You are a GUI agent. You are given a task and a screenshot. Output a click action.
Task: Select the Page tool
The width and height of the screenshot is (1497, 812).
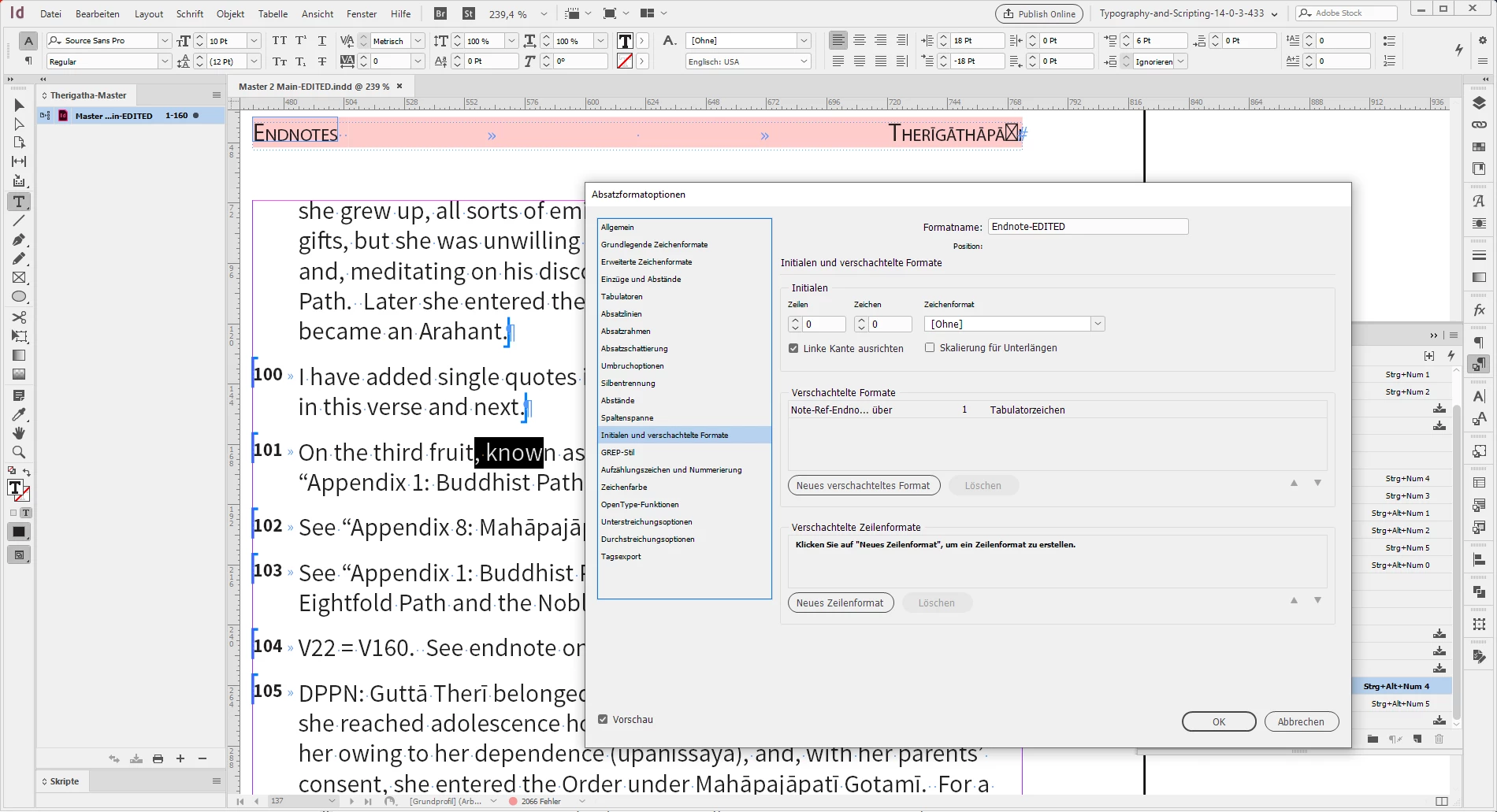click(19, 143)
